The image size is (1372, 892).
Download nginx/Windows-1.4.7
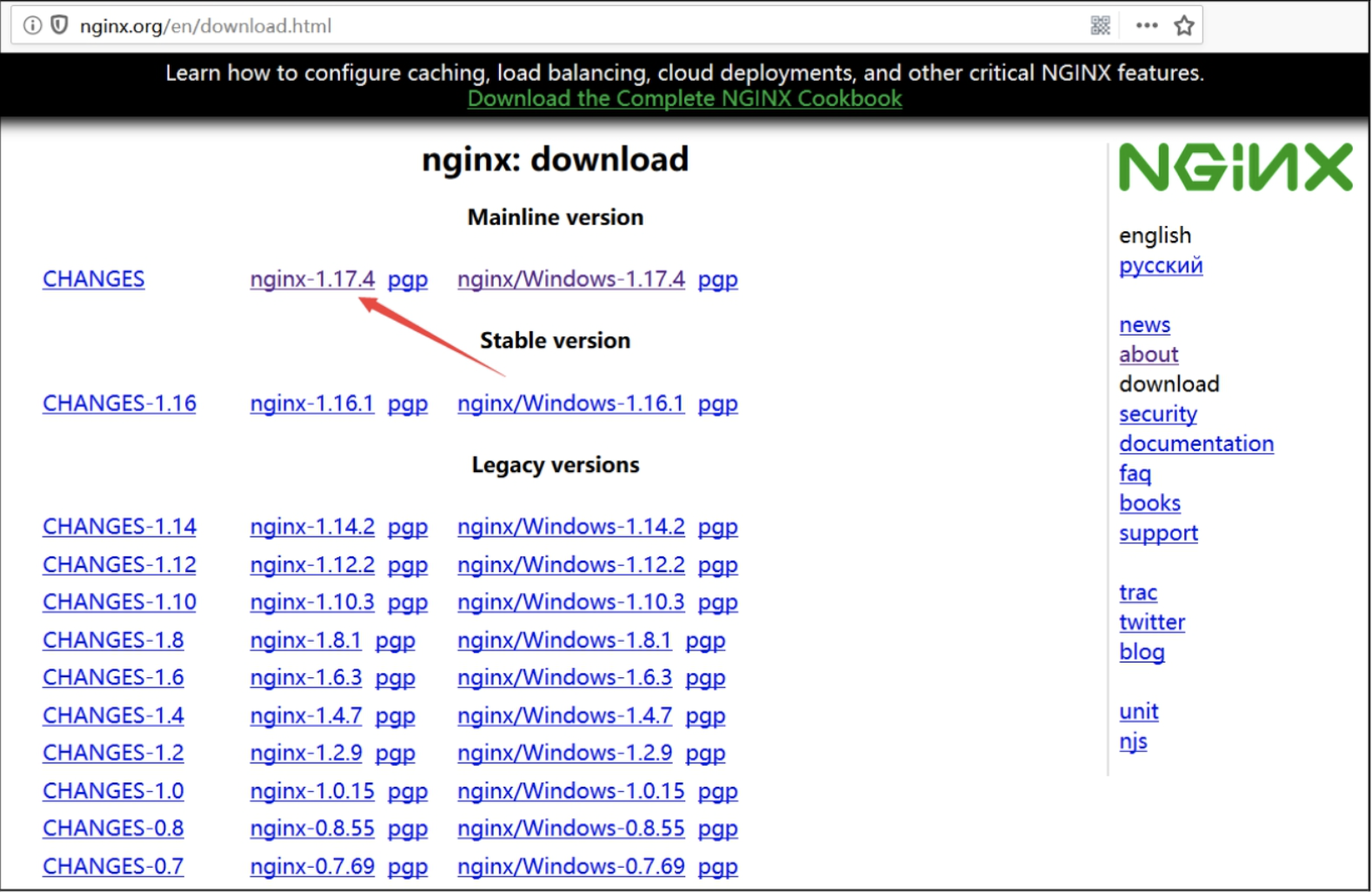565,716
